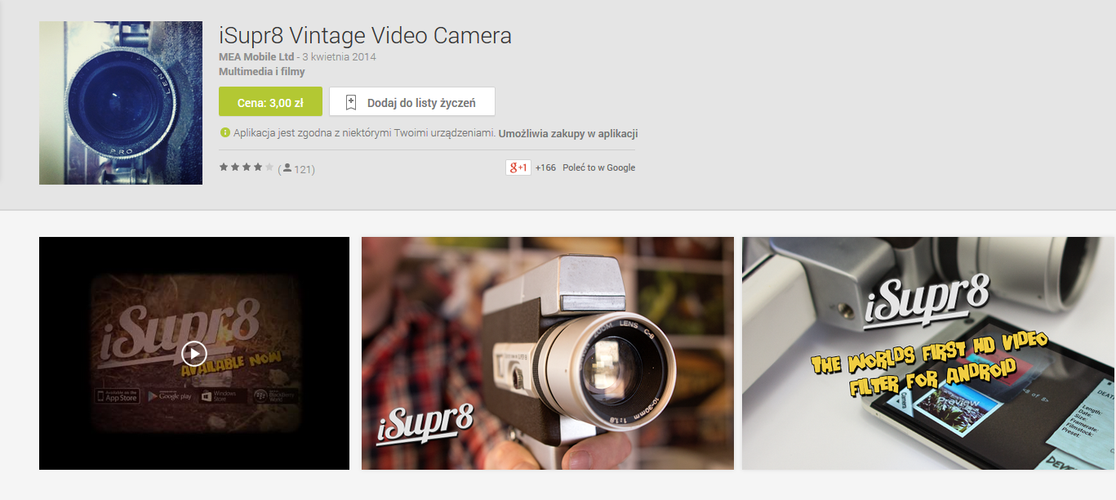Screen dimensions: 1116x500
Task: Open the vintage camera screenshot
Action: tap(547, 353)
